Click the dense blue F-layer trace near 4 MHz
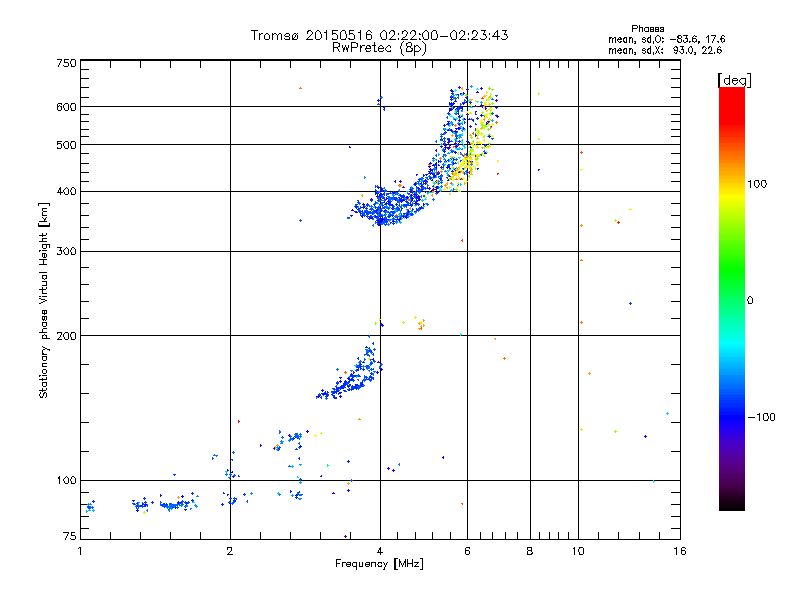 point(388,207)
